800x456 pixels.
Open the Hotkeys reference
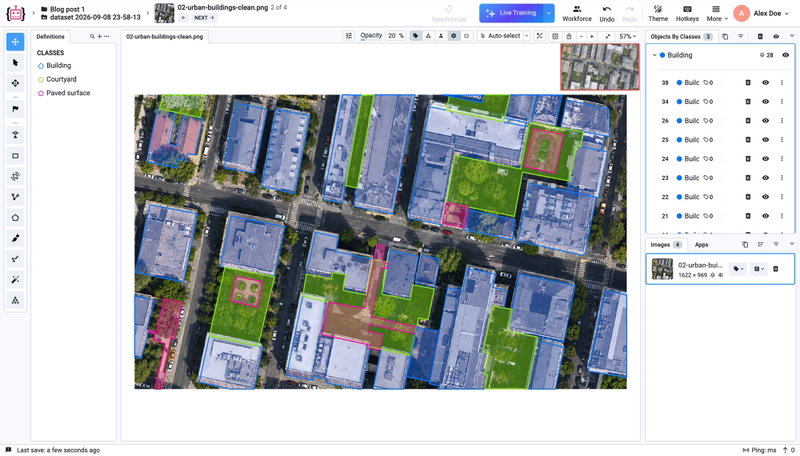pyautogui.click(x=687, y=14)
